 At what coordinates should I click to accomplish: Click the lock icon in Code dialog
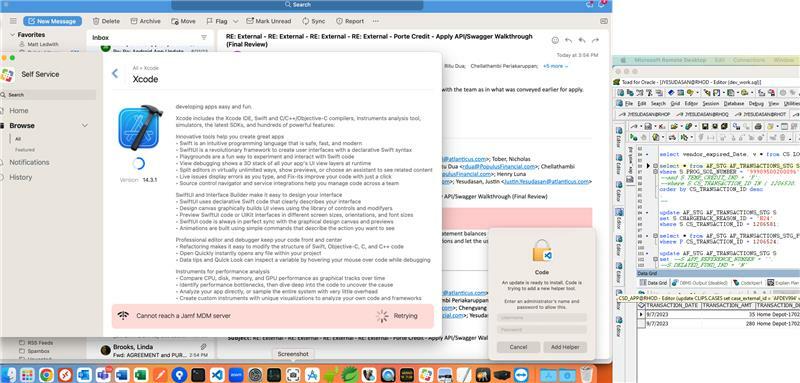(x=541, y=251)
